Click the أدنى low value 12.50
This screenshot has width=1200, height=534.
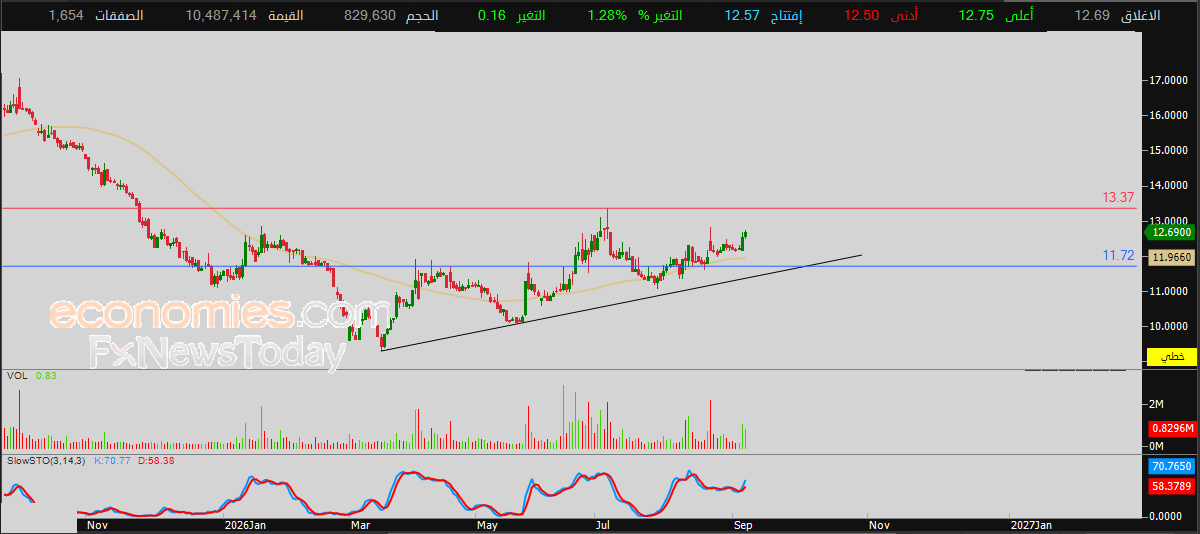tap(862, 15)
